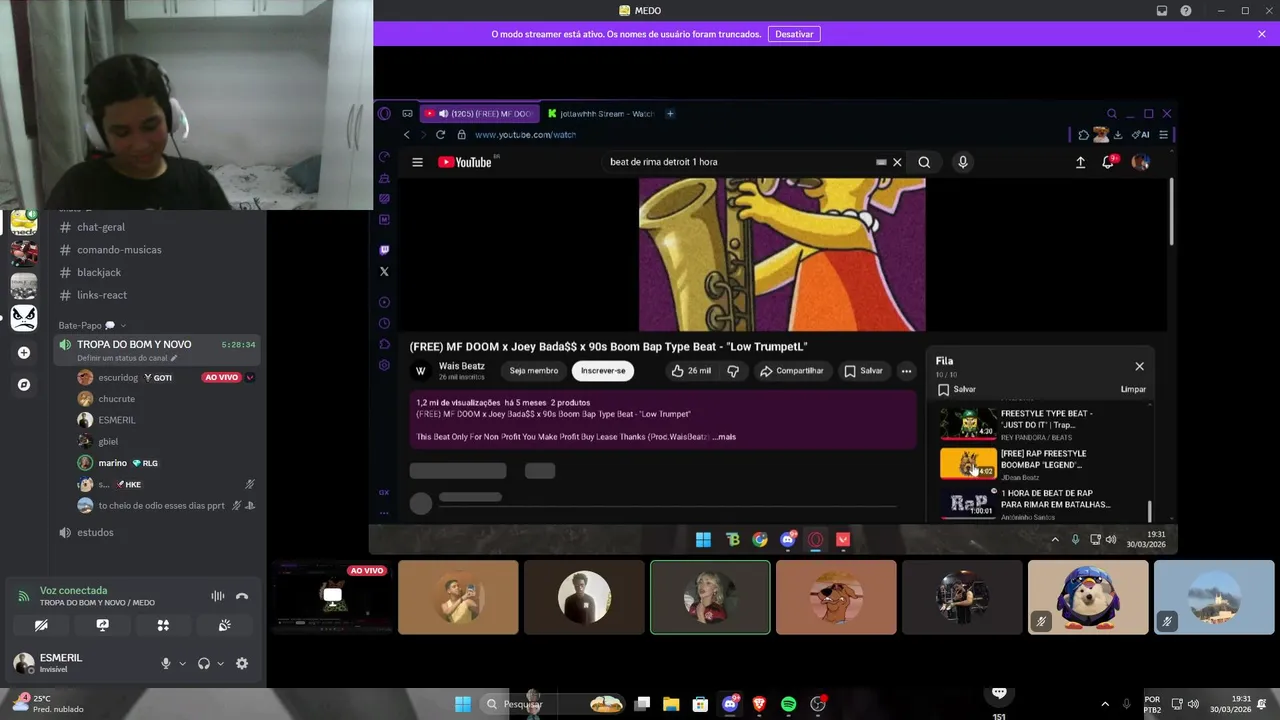The image size is (1280, 720).
Task: Open YouTube hamburger menu in stream
Action: (x=417, y=162)
